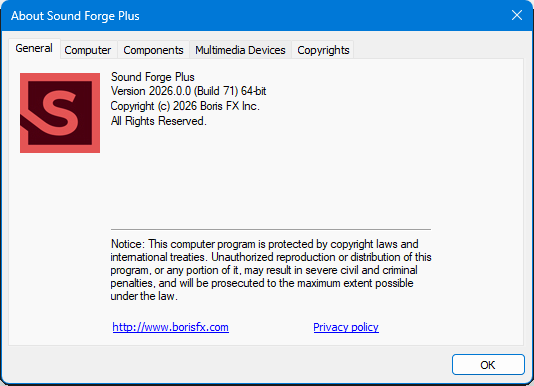Switch to the General tab

pos(34,48)
